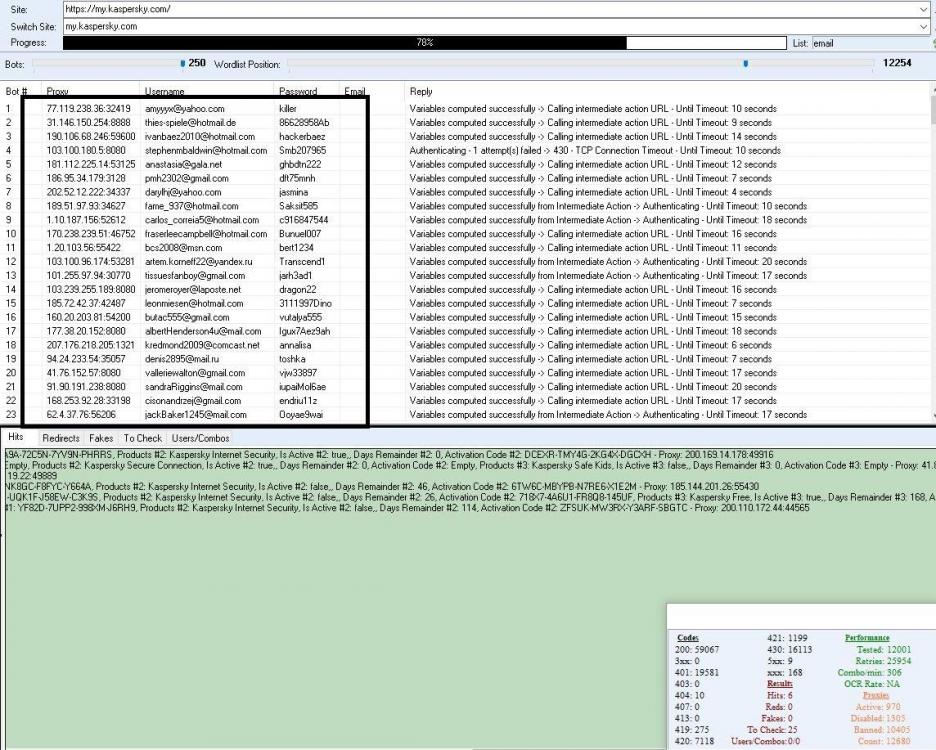Click the Email column header

(x=355, y=91)
